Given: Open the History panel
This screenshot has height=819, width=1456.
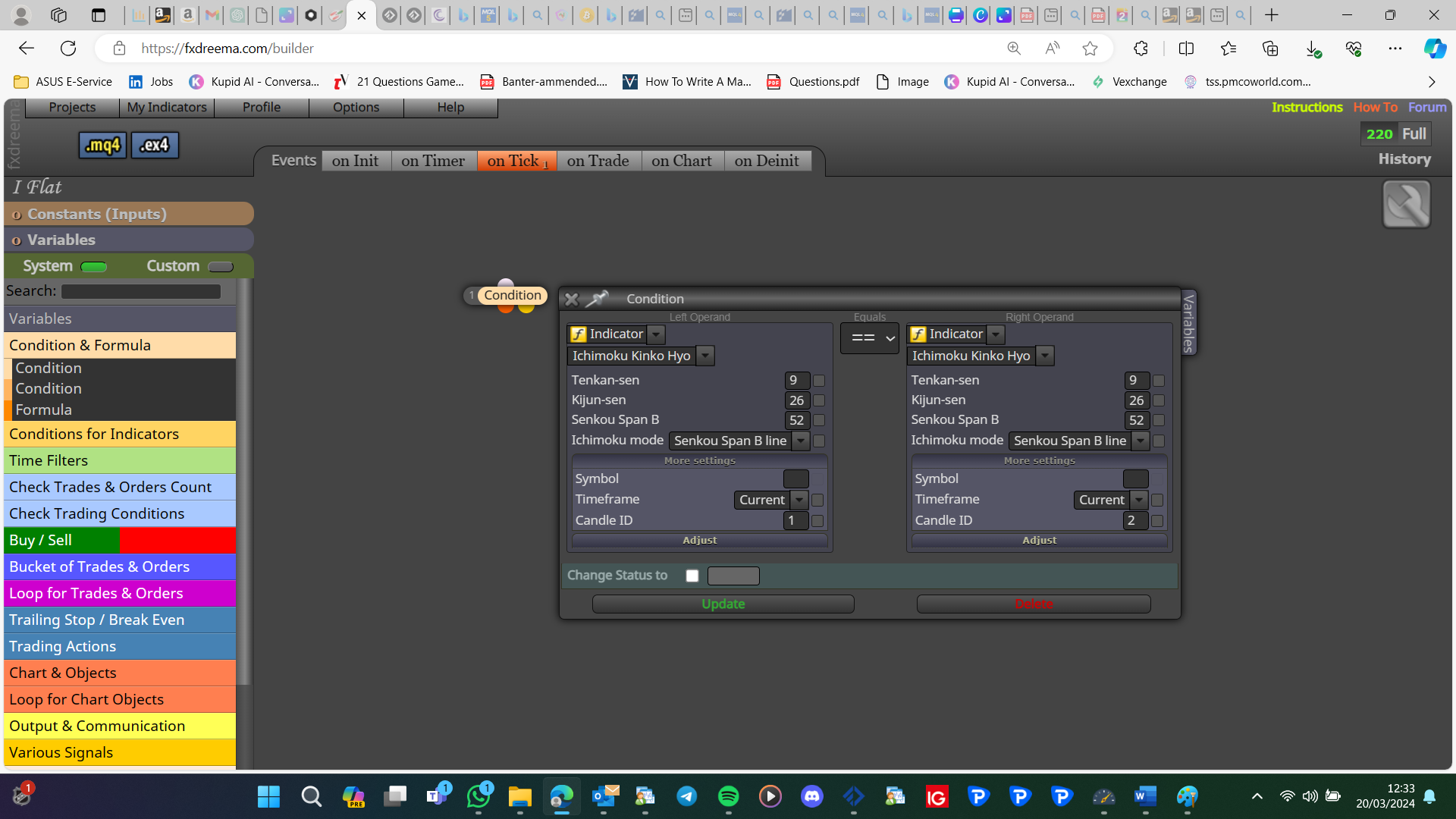Looking at the screenshot, I should [x=1404, y=159].
